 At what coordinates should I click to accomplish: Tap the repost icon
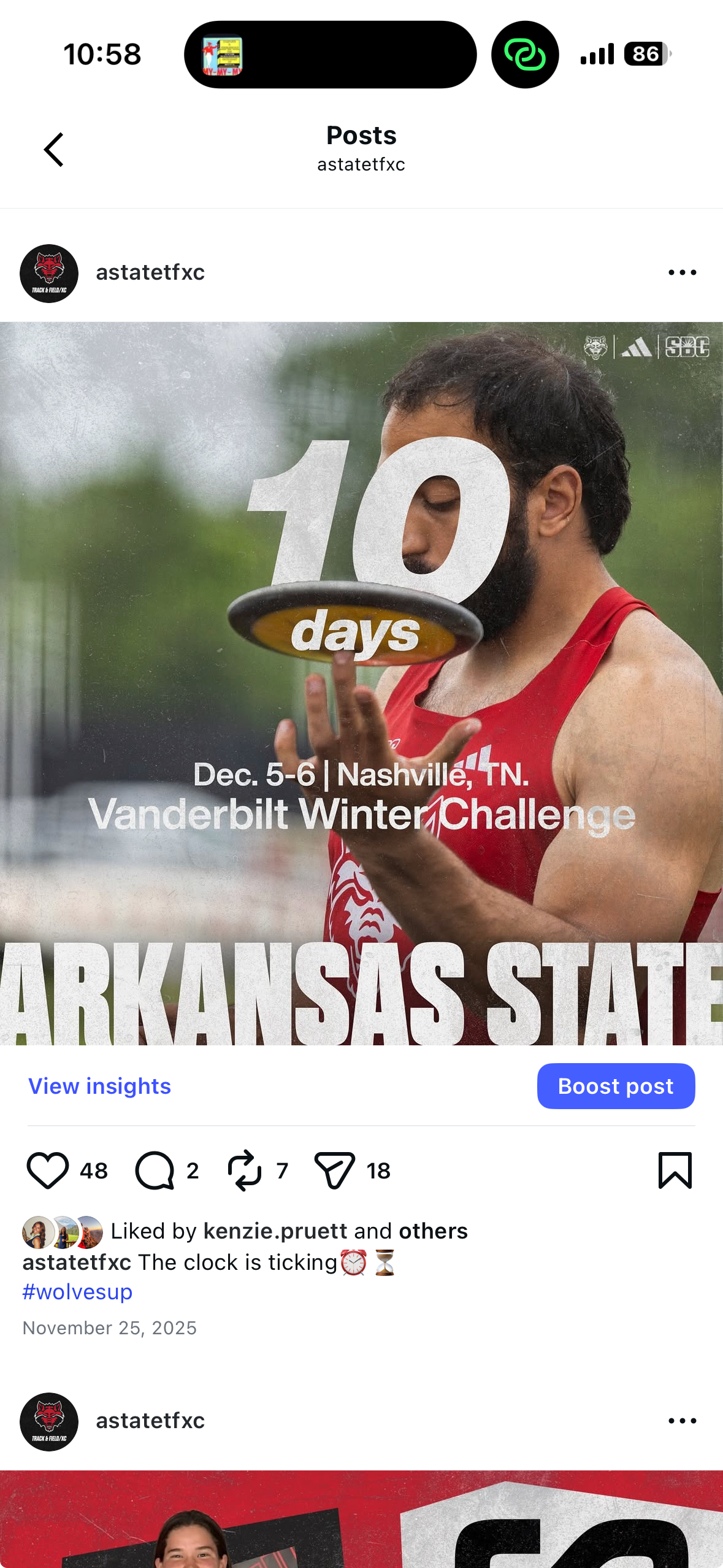245,1170
